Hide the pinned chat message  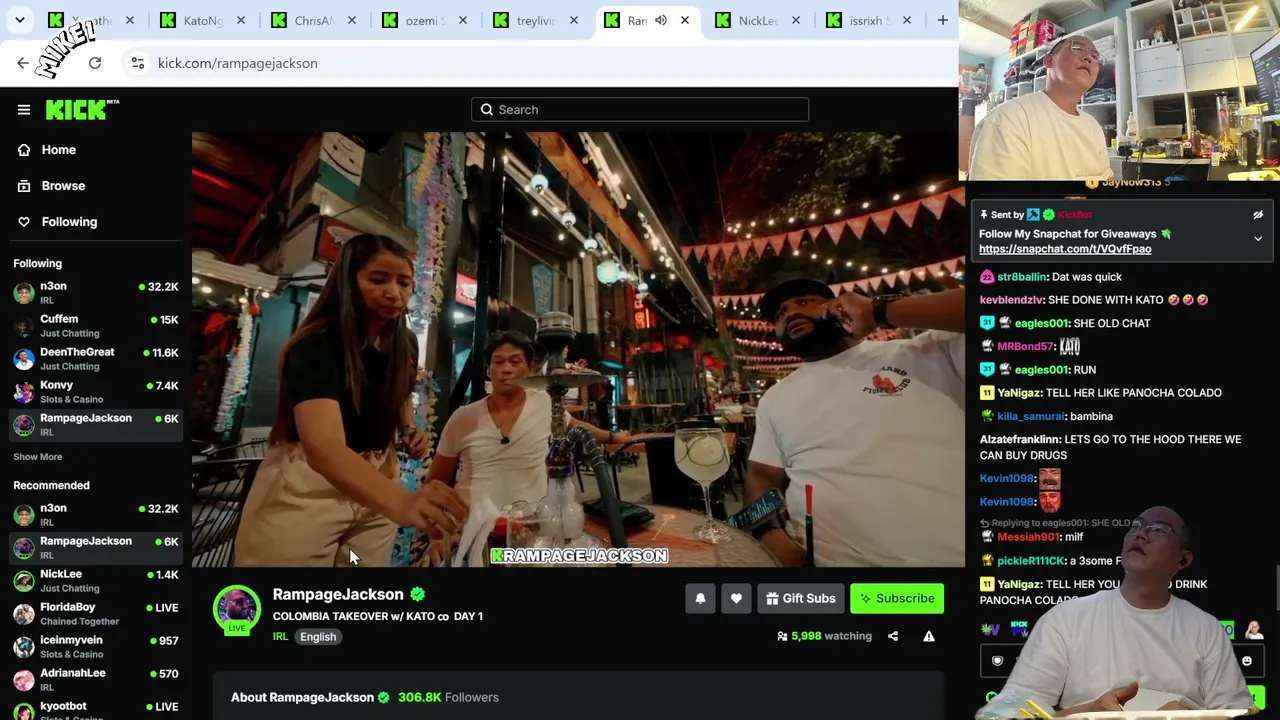coord(1258,215)
